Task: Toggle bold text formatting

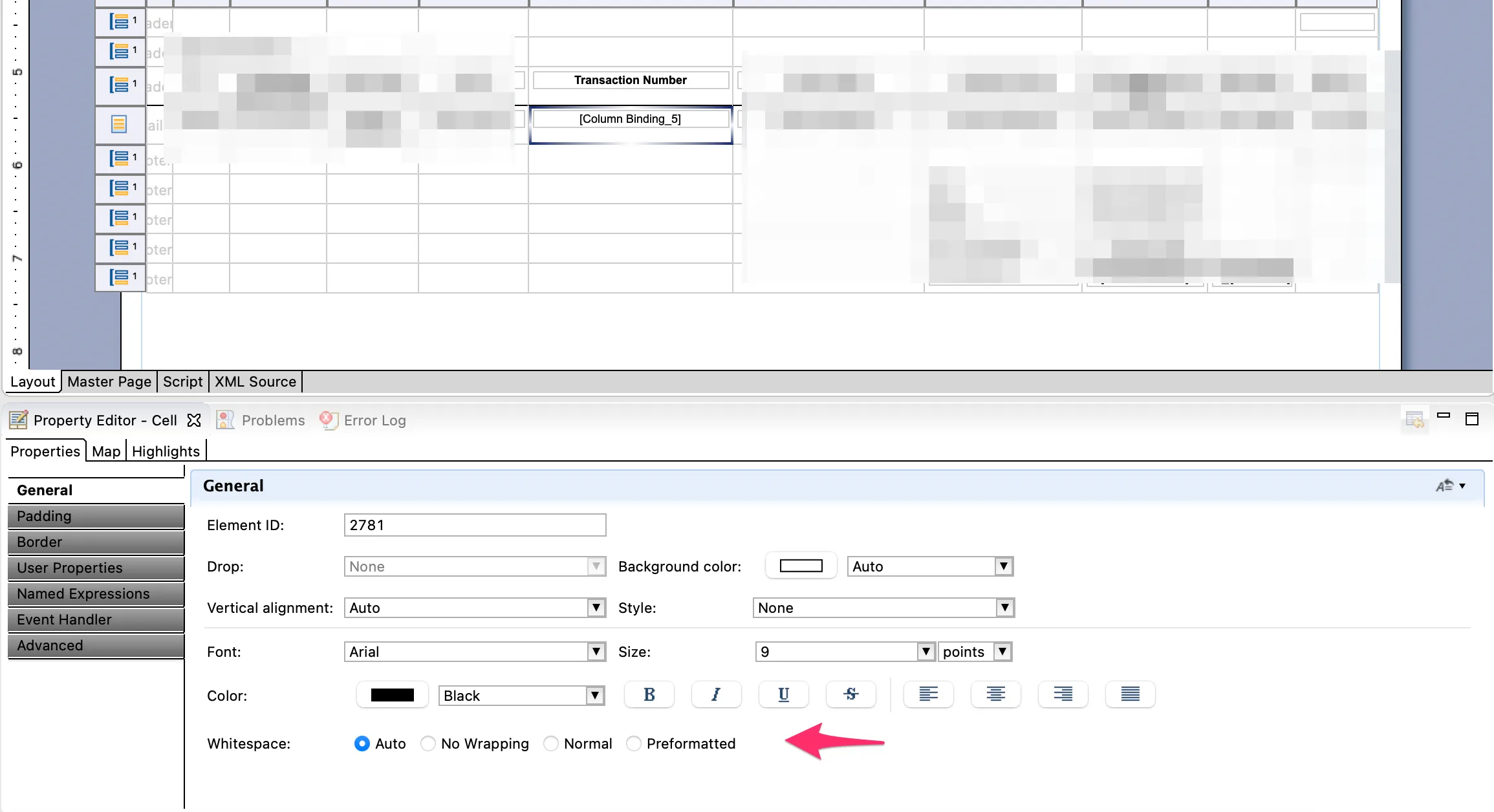Action: click(649, 694)
